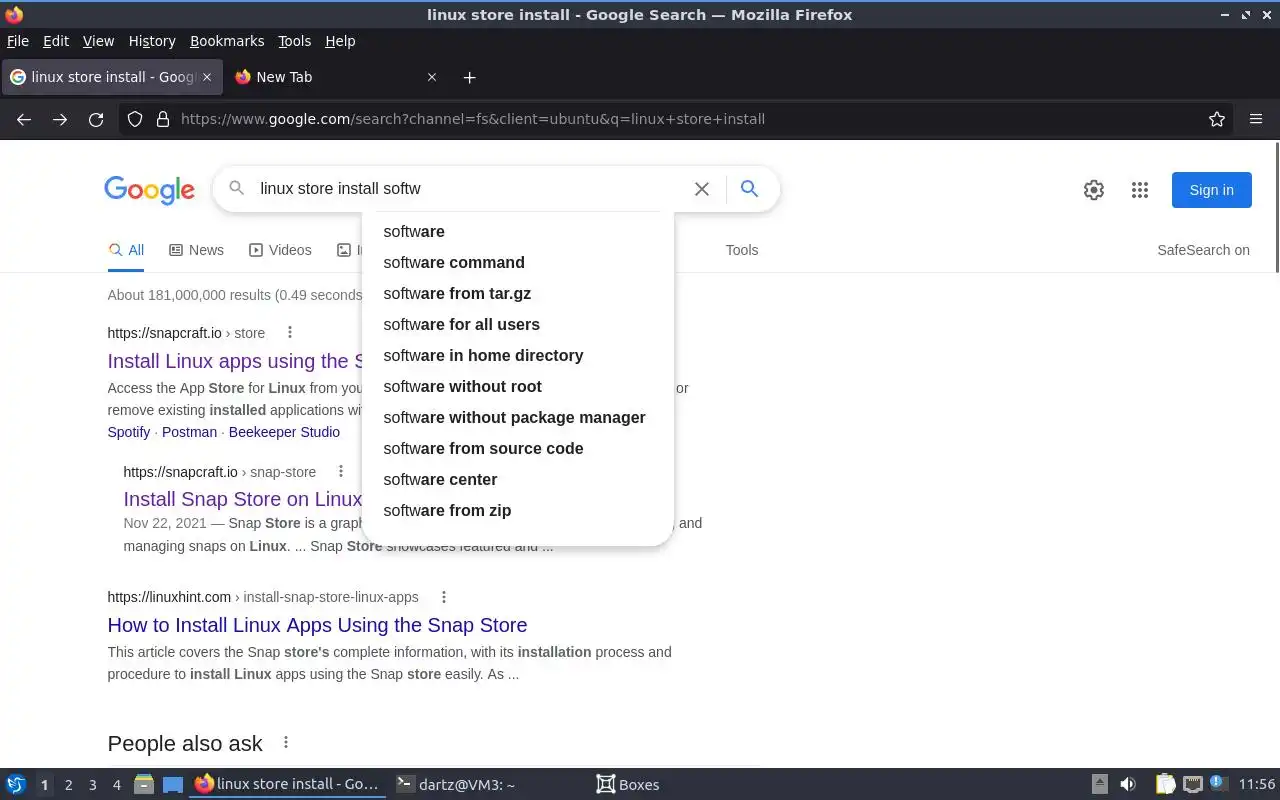Close the New Tab tab
The width and height of the screenshot is (1280, 800).
432,77
